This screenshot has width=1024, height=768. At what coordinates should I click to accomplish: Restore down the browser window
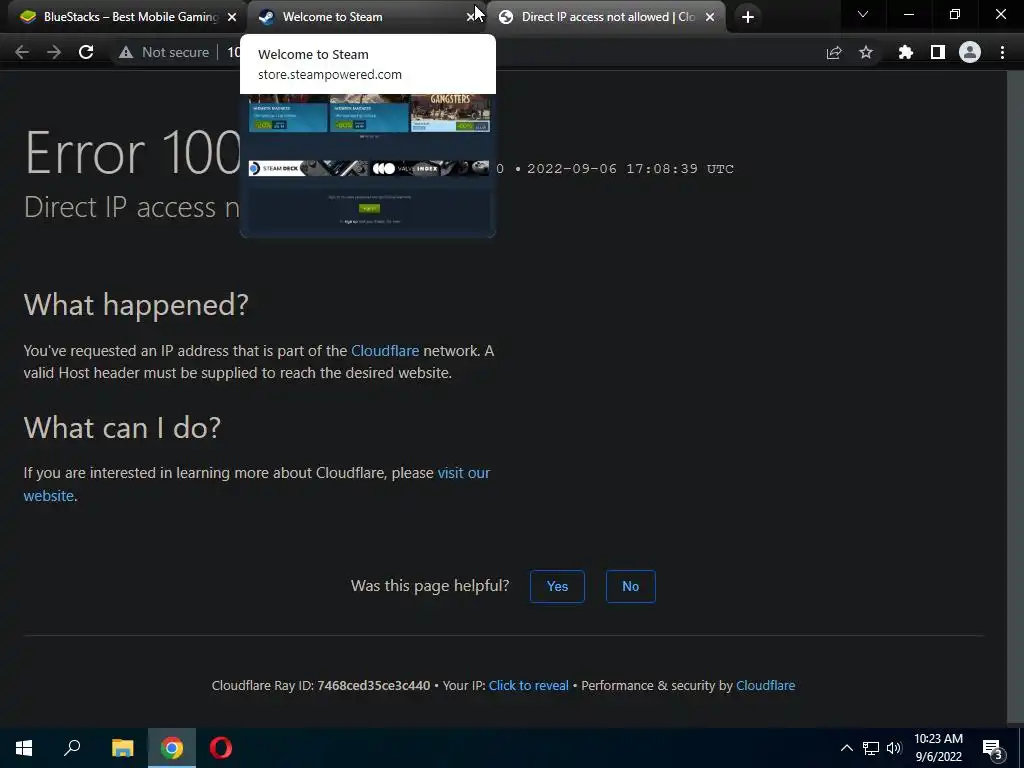click(x=955, y=14)
